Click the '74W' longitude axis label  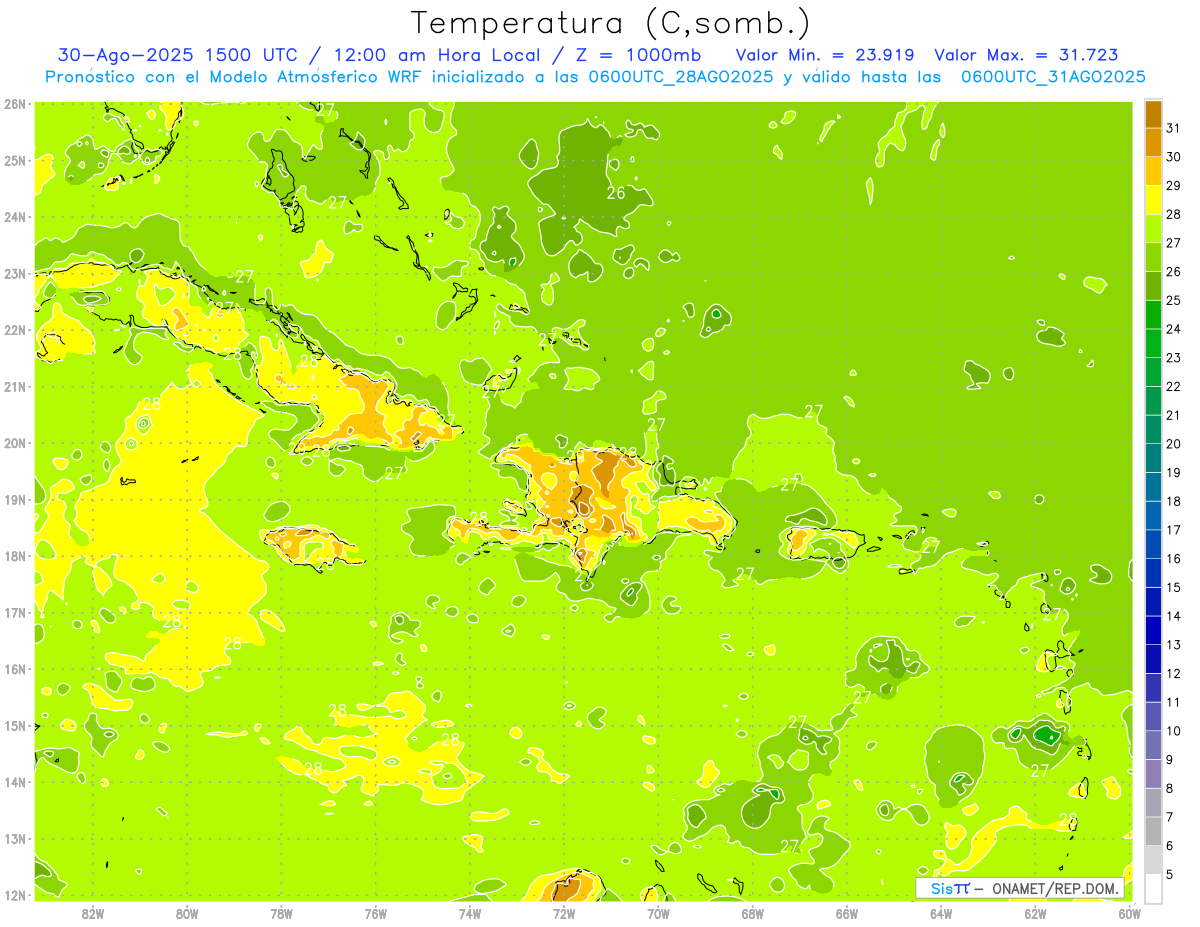470,914
